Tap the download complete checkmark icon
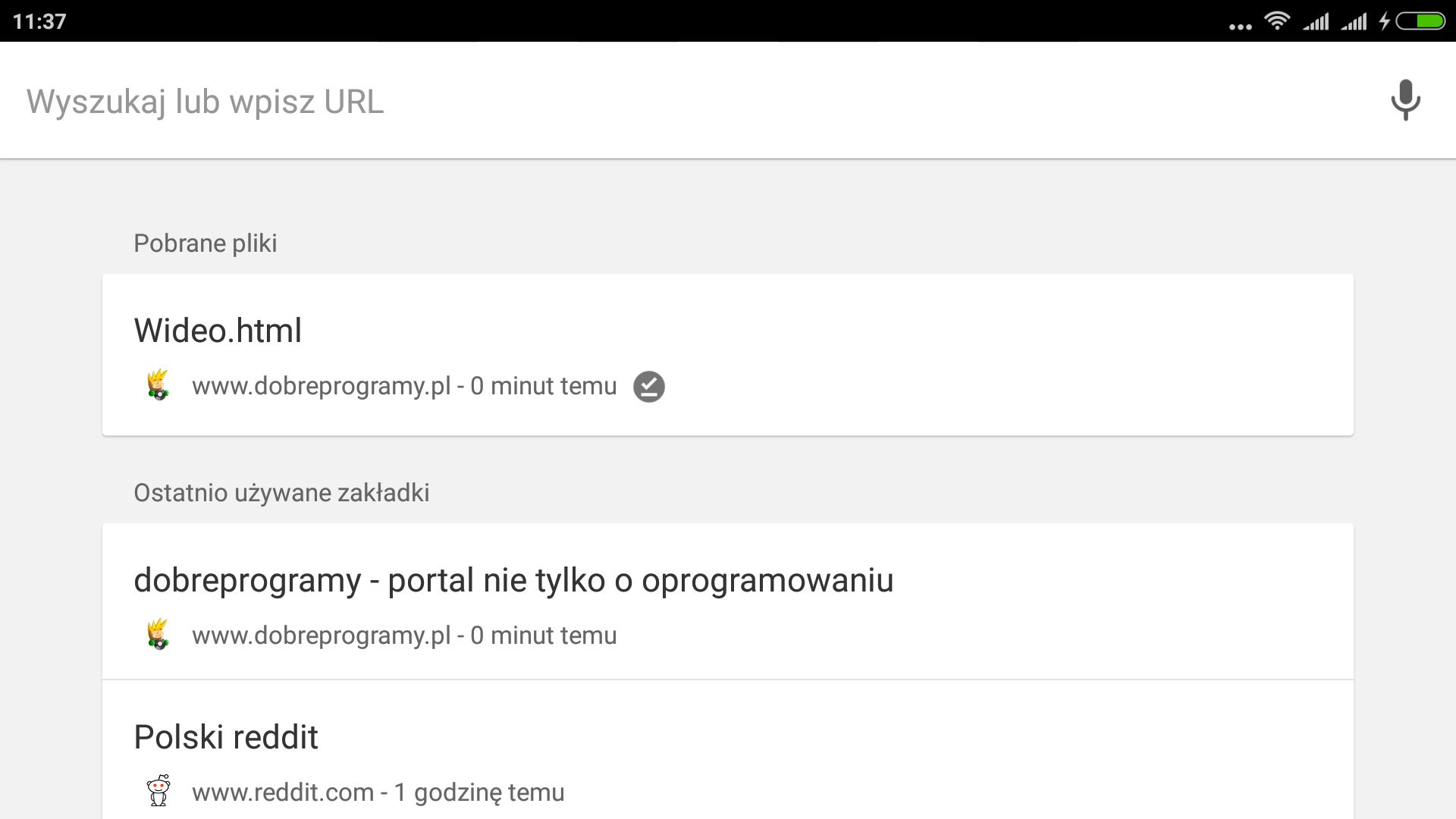The width and height of the screenshot is (1456, 819). click(x=648, y=386)
